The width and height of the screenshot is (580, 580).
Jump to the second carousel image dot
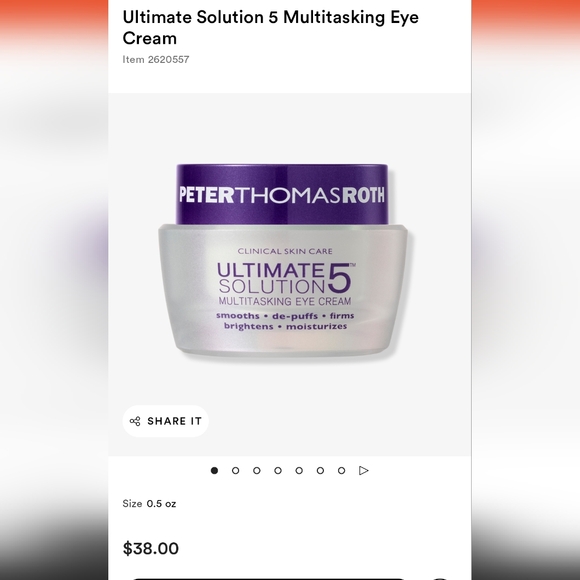(x=235, y=471)
